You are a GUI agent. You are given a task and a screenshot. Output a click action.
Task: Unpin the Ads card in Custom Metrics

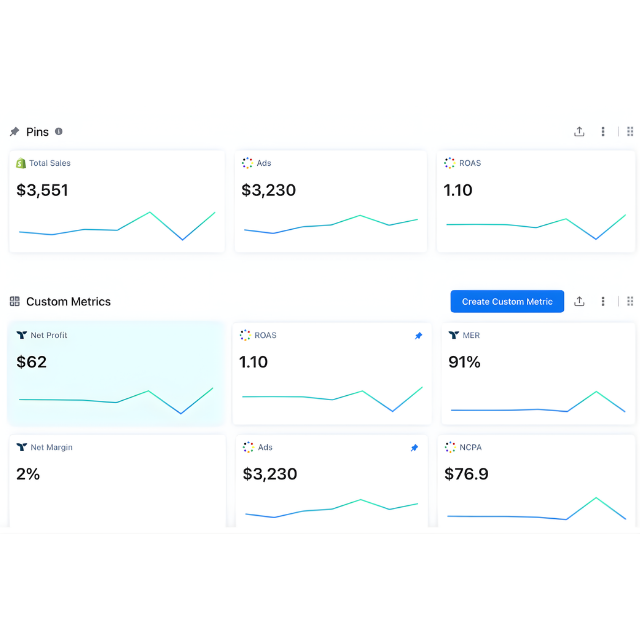(x=414, y=448)
